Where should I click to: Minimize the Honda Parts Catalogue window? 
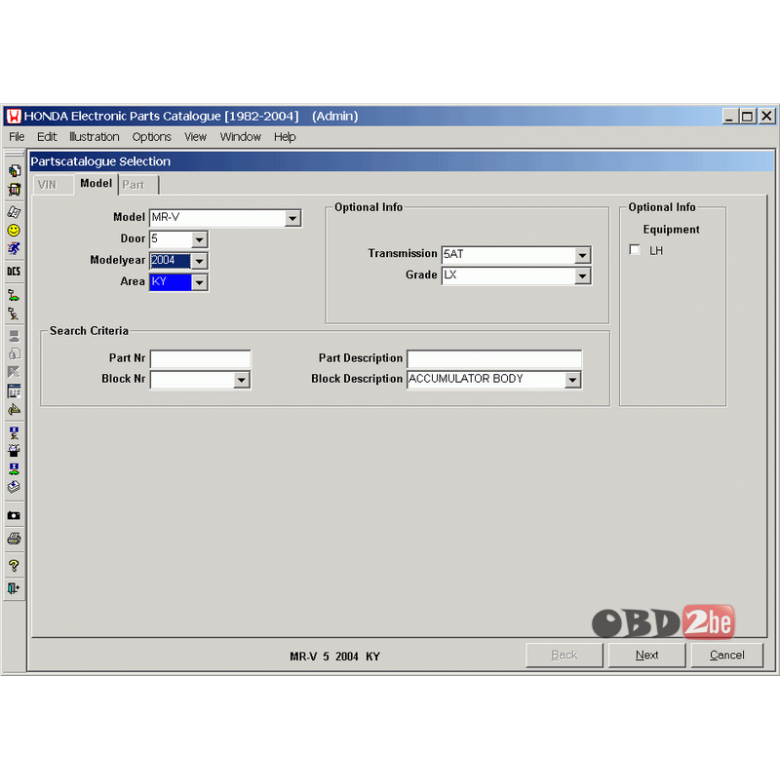(730, 116)
